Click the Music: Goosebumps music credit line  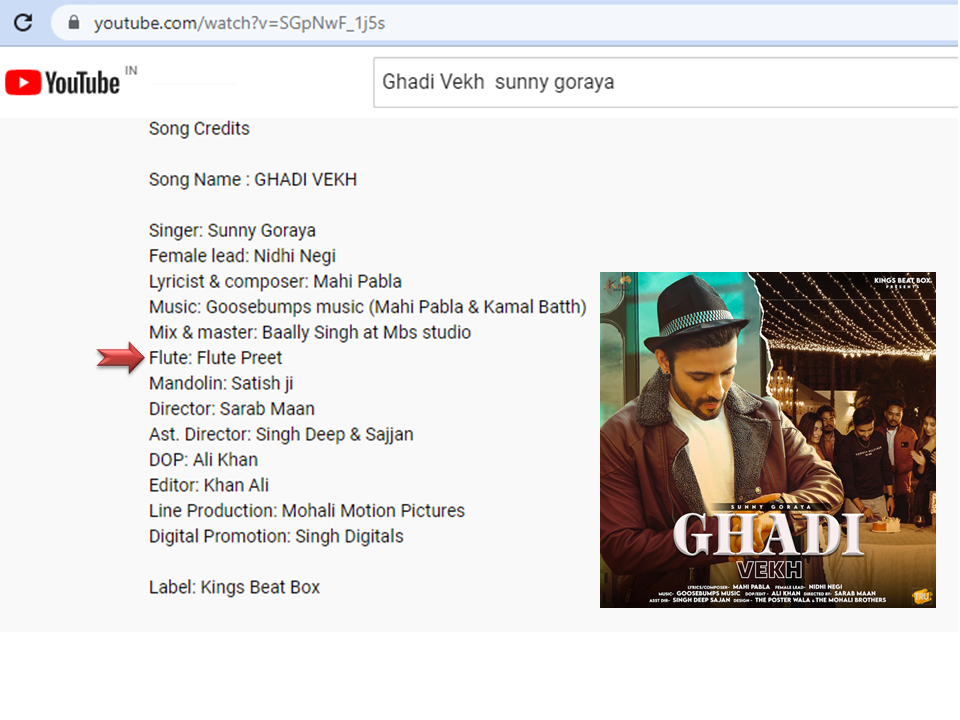[x=367, y=307]
